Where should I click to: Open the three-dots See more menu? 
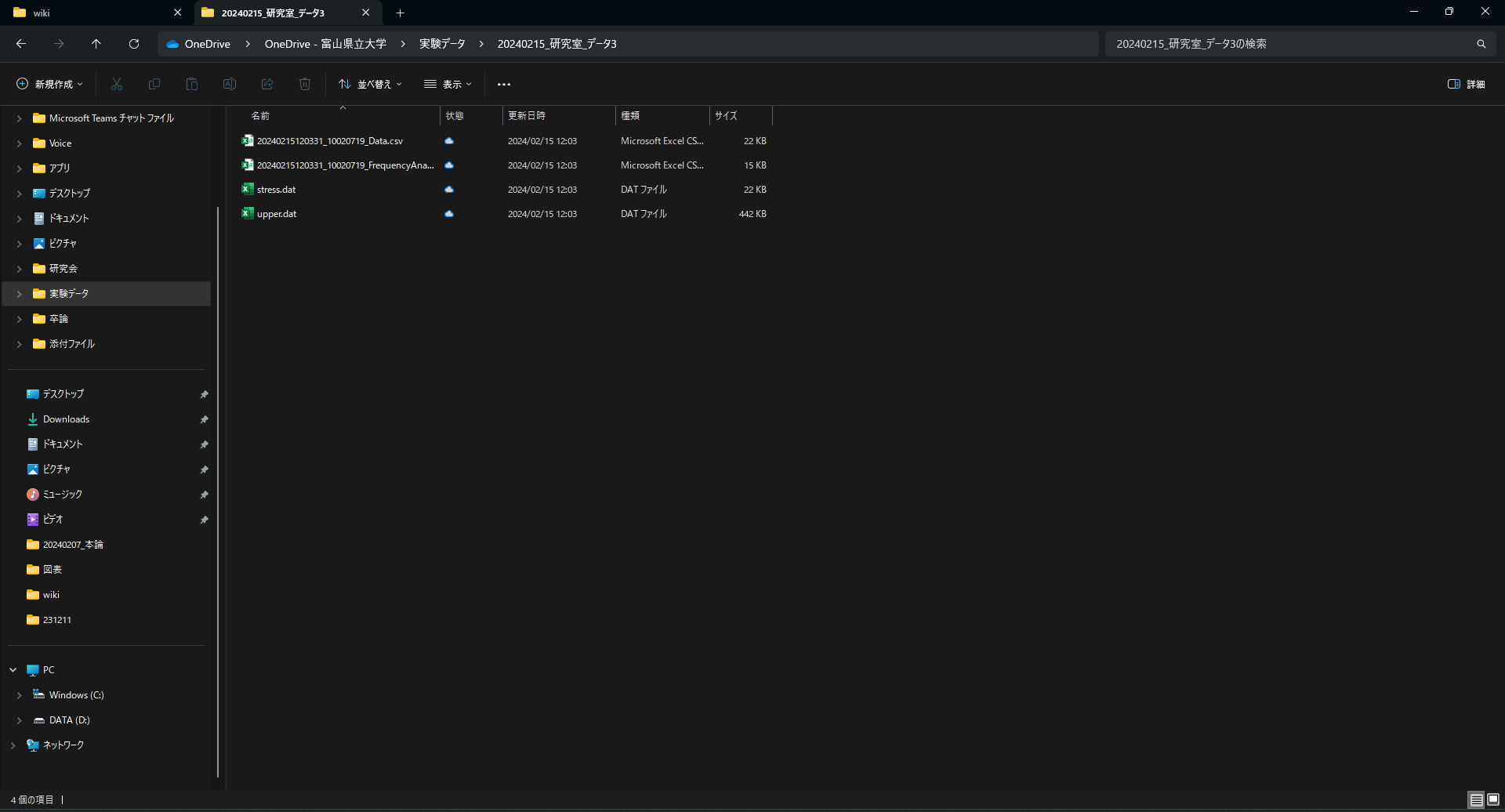click(x=504, y=84)
